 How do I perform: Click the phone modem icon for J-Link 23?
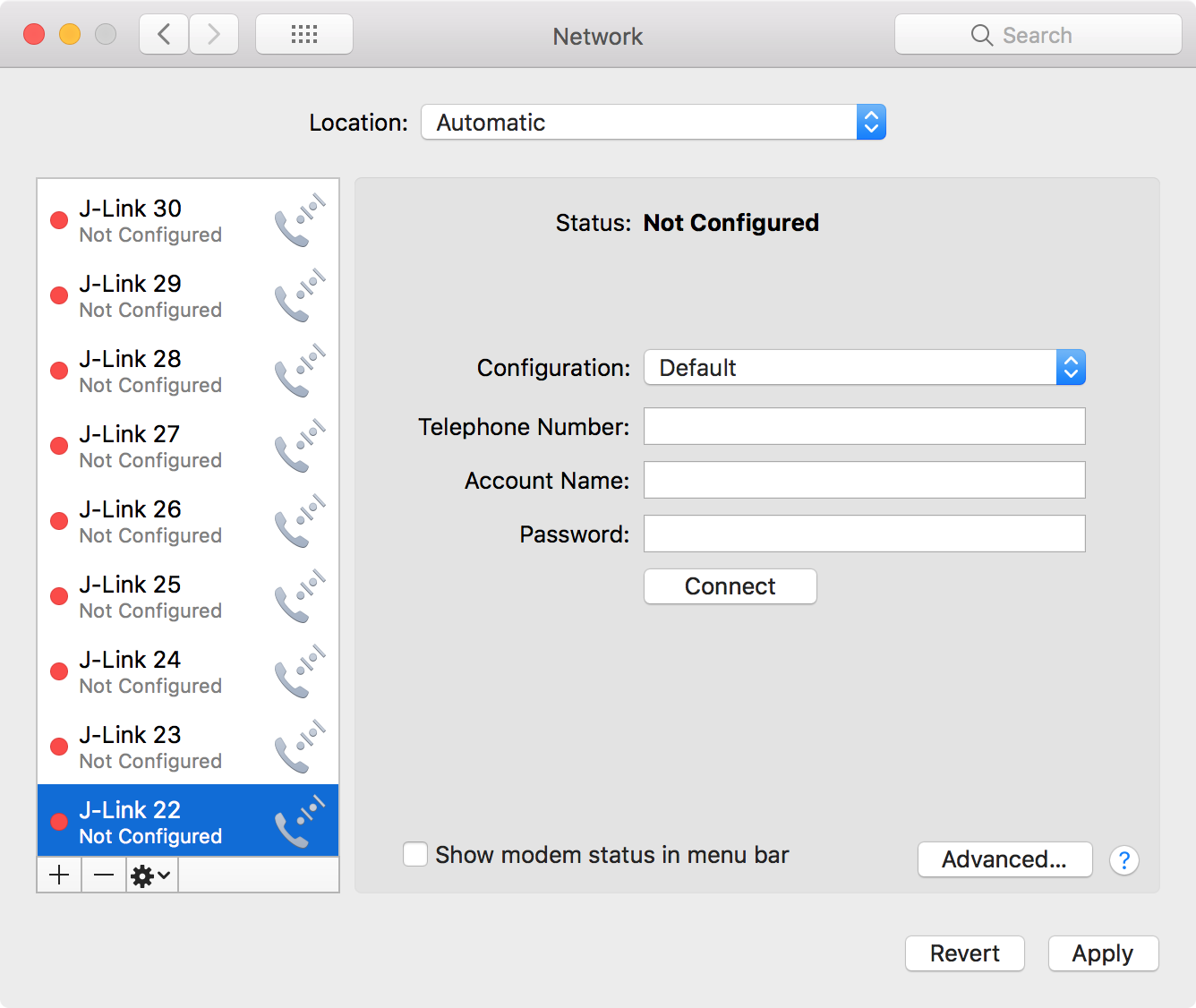click(300, 747)
